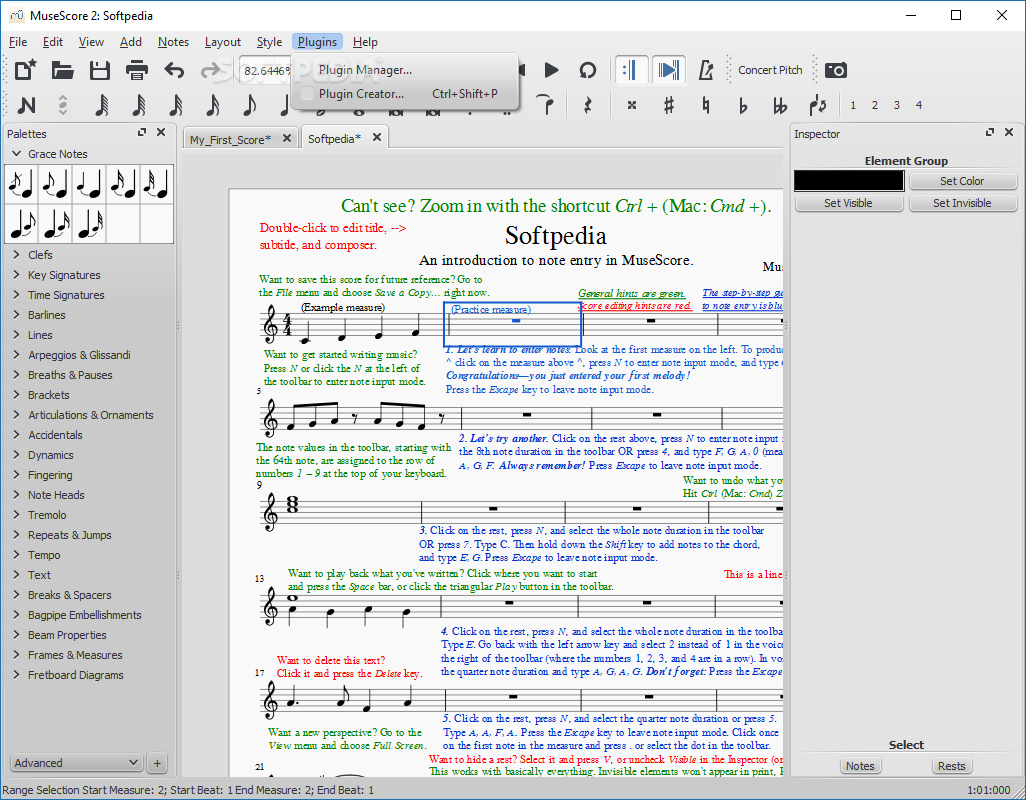Flip note direction icon

tap(817, 105)
